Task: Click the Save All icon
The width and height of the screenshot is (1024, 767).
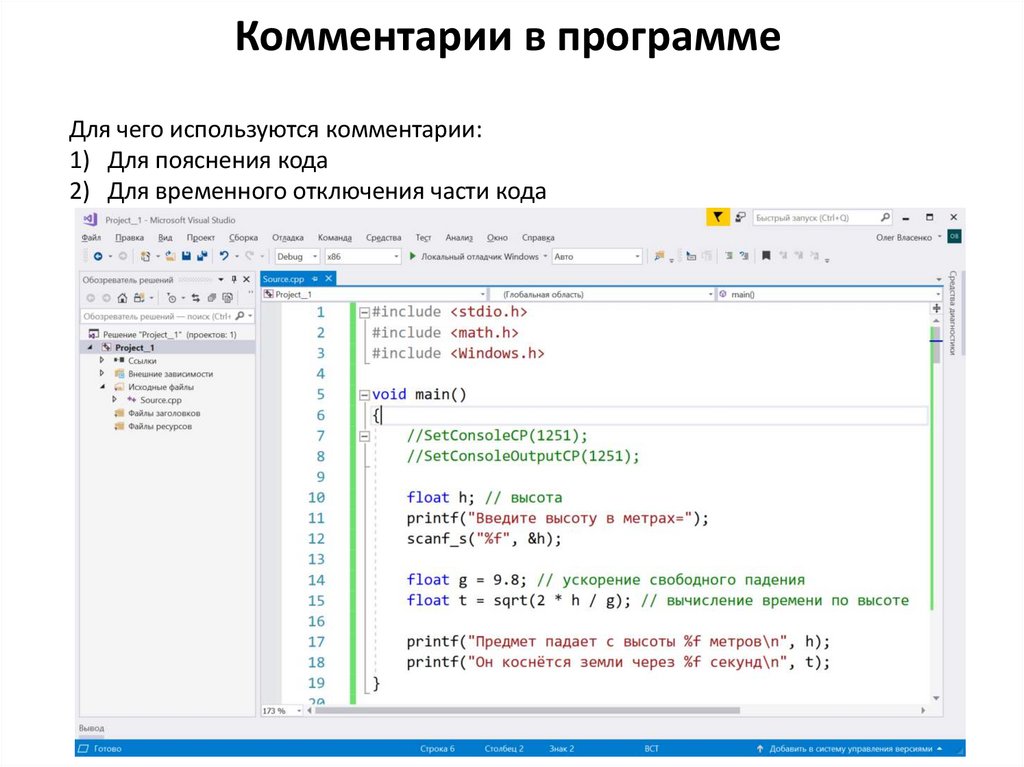Action: click(x=202, y=256)
